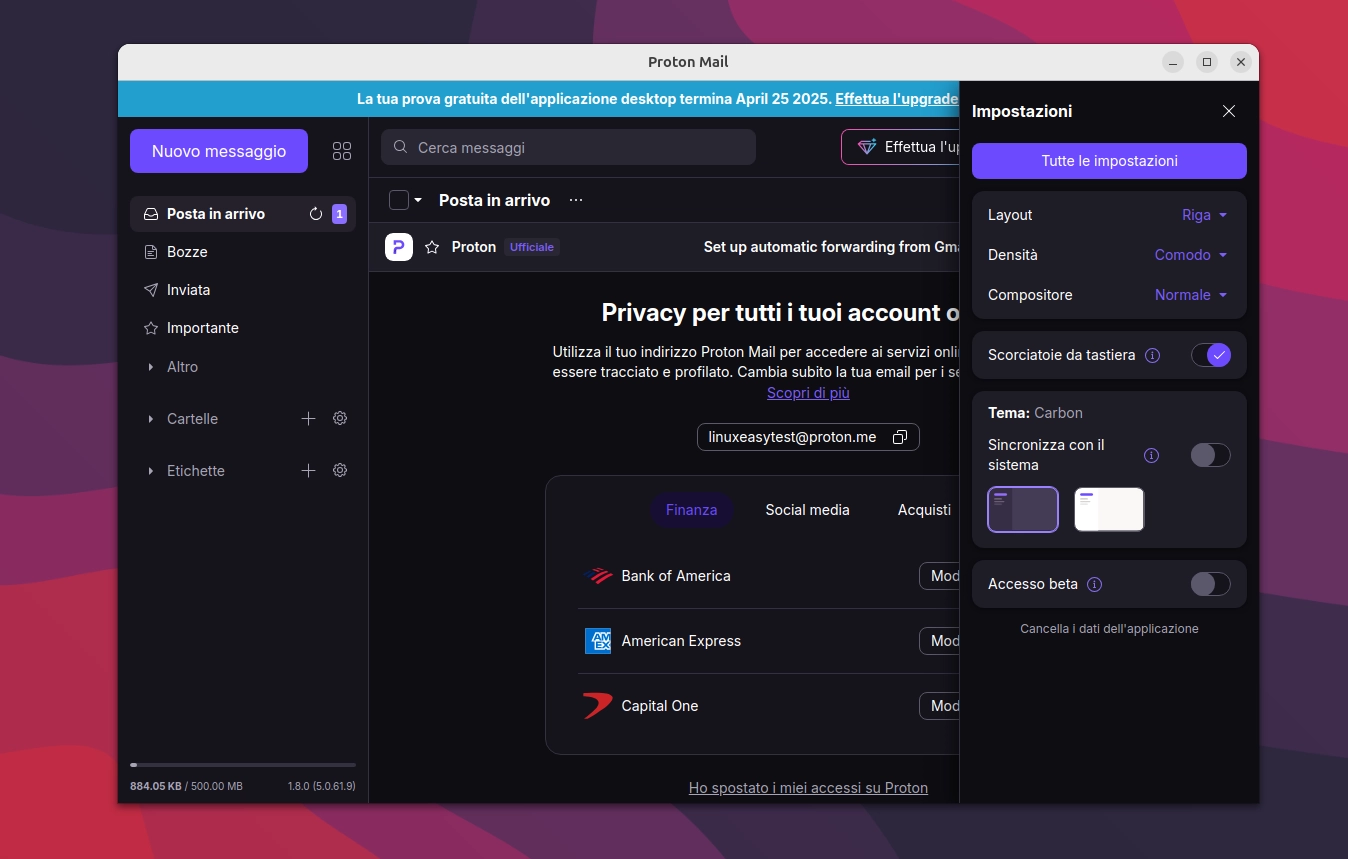Click the search magnifier icon
The width and height of the screenshot is (1348, 859).
400,147
